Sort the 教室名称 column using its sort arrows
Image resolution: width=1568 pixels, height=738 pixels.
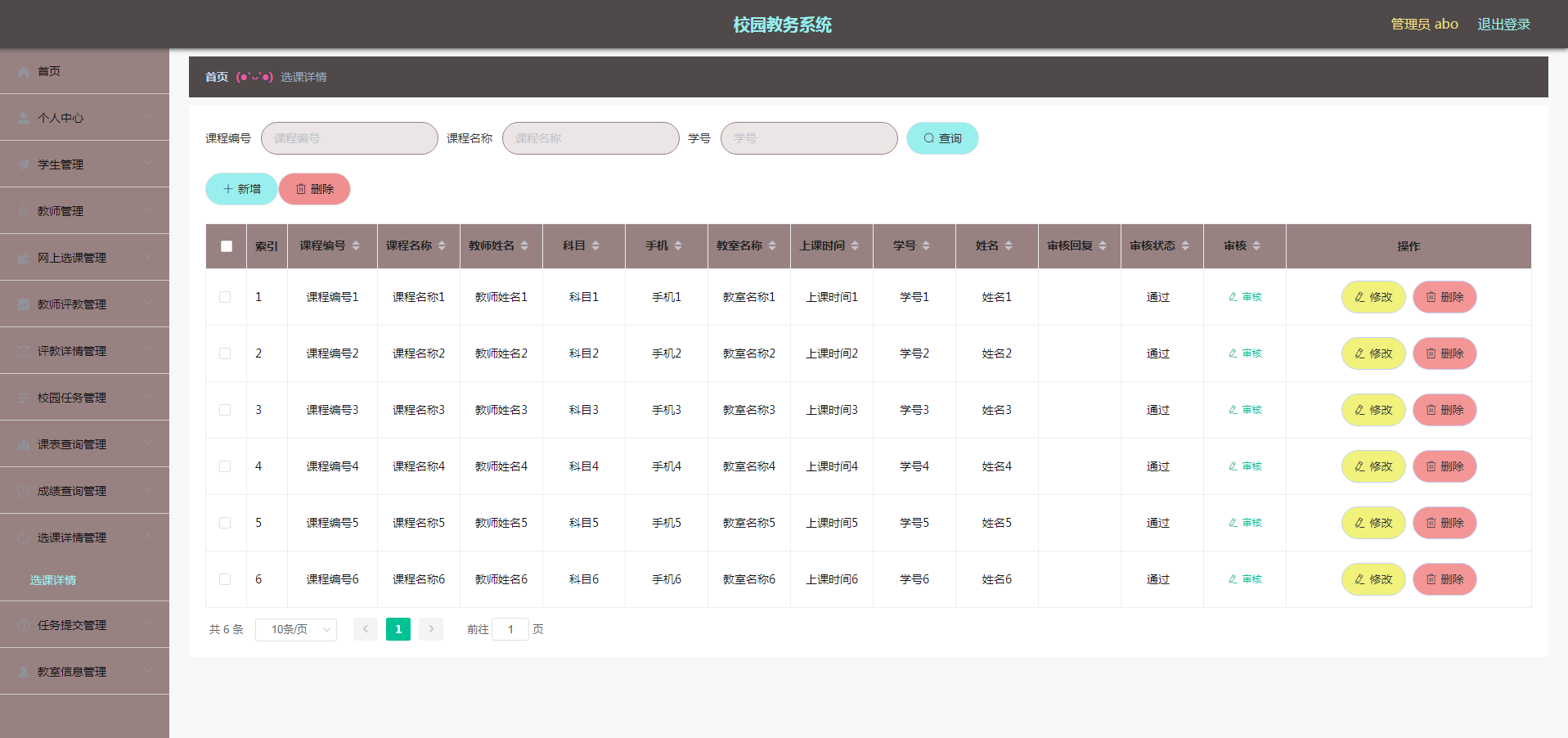[772, 246]
